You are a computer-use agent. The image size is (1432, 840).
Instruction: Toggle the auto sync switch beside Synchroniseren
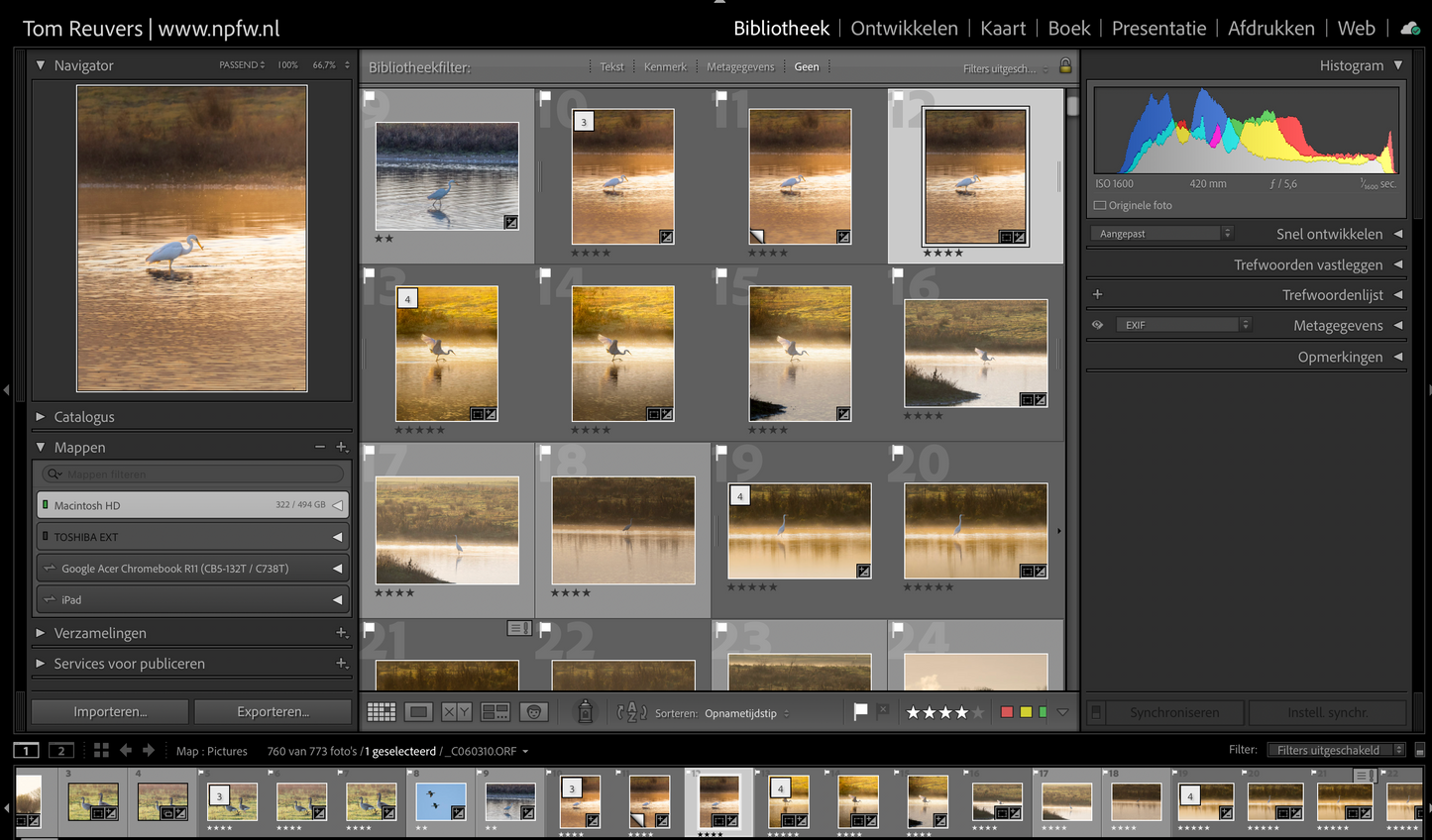(1096, 712)
